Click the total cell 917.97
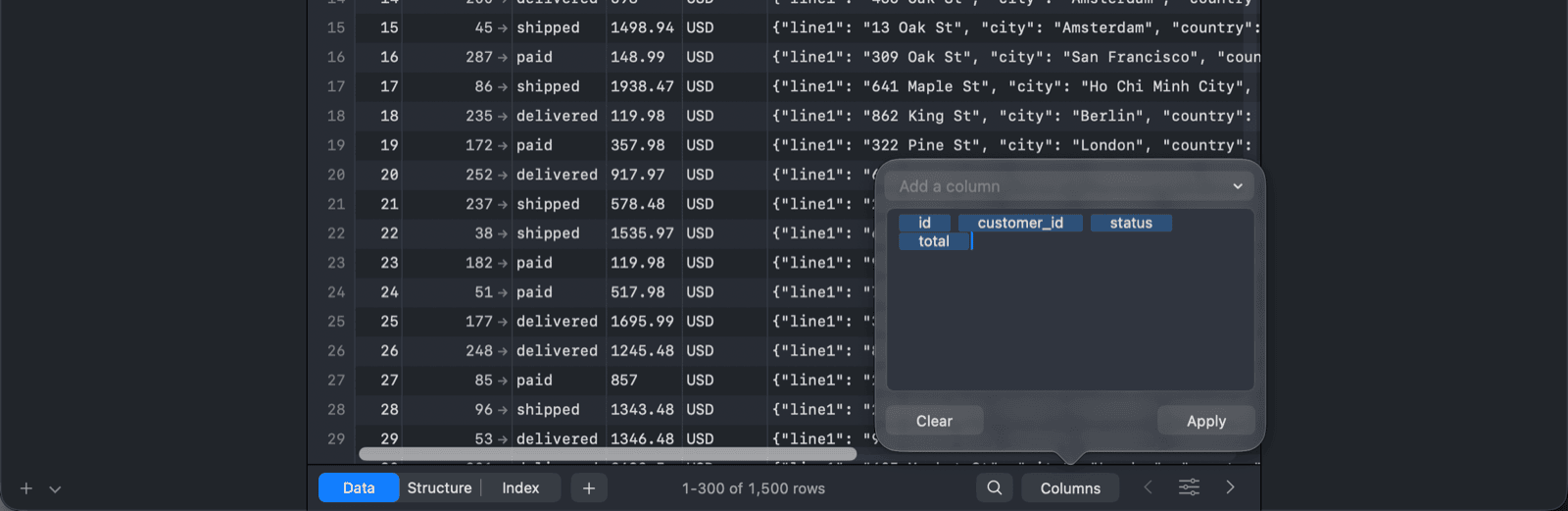1568x511 pixels. pyautogui.click(x=643, y=175)
